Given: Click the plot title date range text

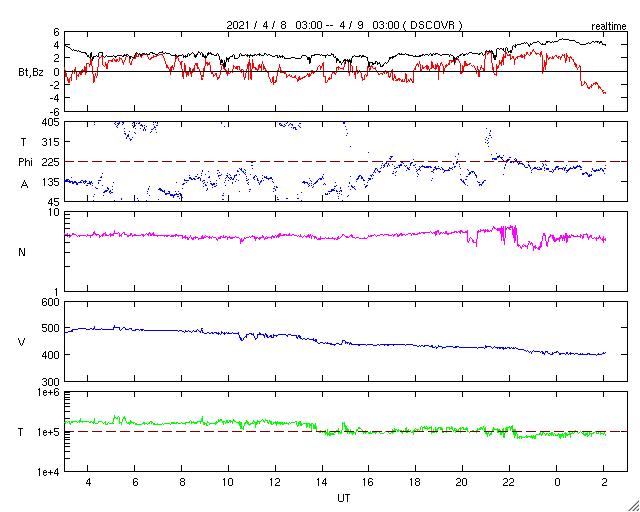Looking at the screenshot, I should click(344, 25).
